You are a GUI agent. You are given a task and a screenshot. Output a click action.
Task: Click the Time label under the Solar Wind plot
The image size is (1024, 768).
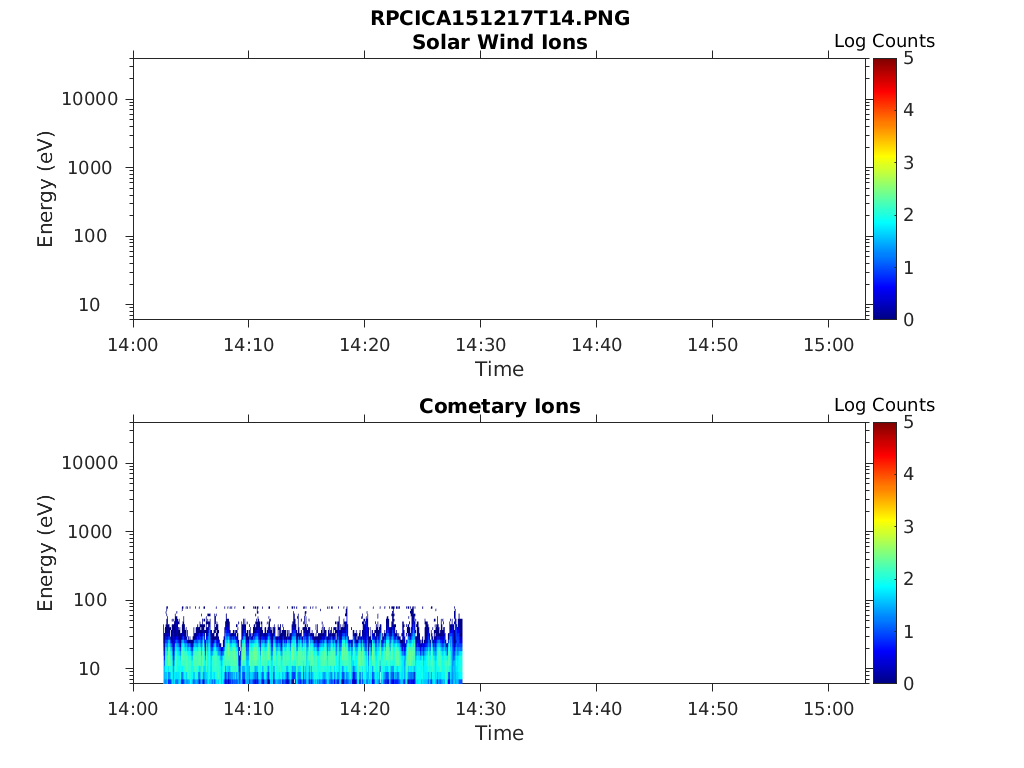point(500,369)
